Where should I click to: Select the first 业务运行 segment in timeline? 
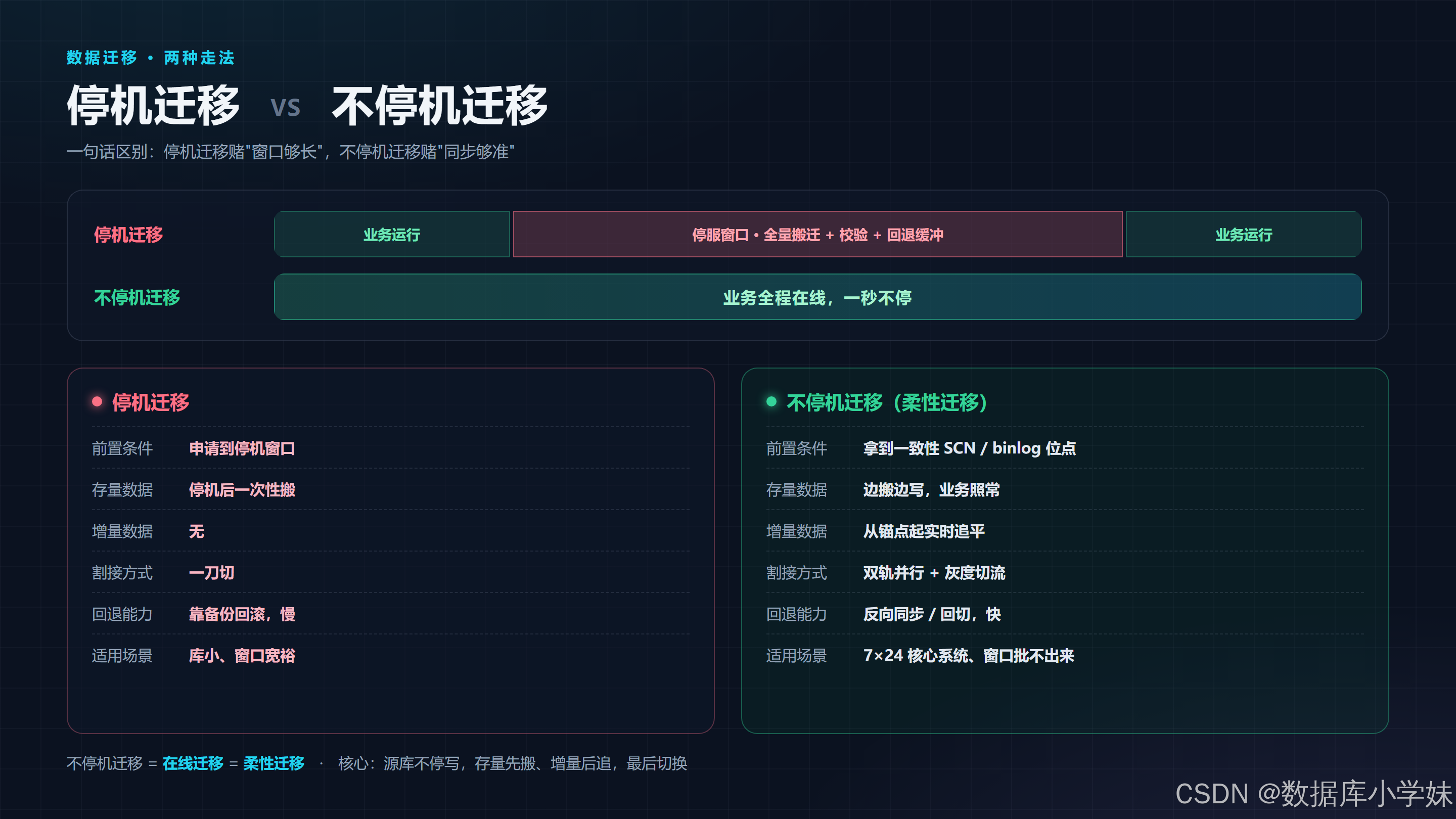point(392,234)
